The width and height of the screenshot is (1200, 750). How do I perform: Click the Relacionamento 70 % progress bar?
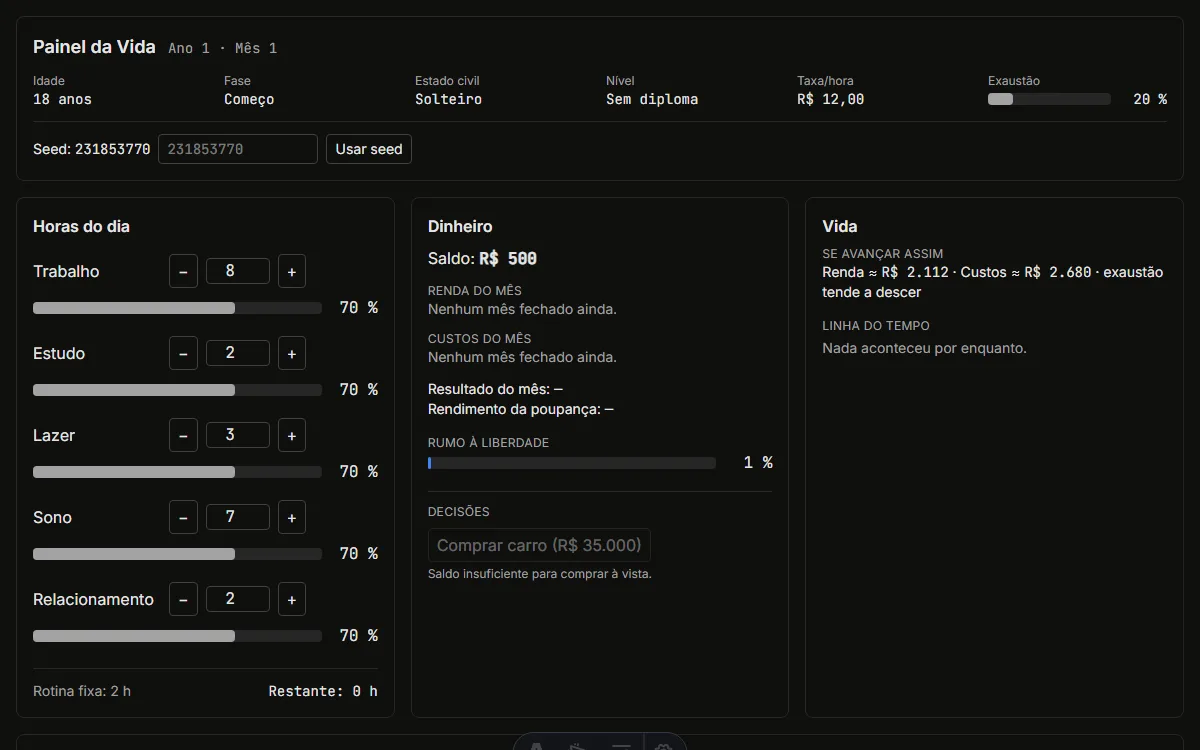coord(178,636)
